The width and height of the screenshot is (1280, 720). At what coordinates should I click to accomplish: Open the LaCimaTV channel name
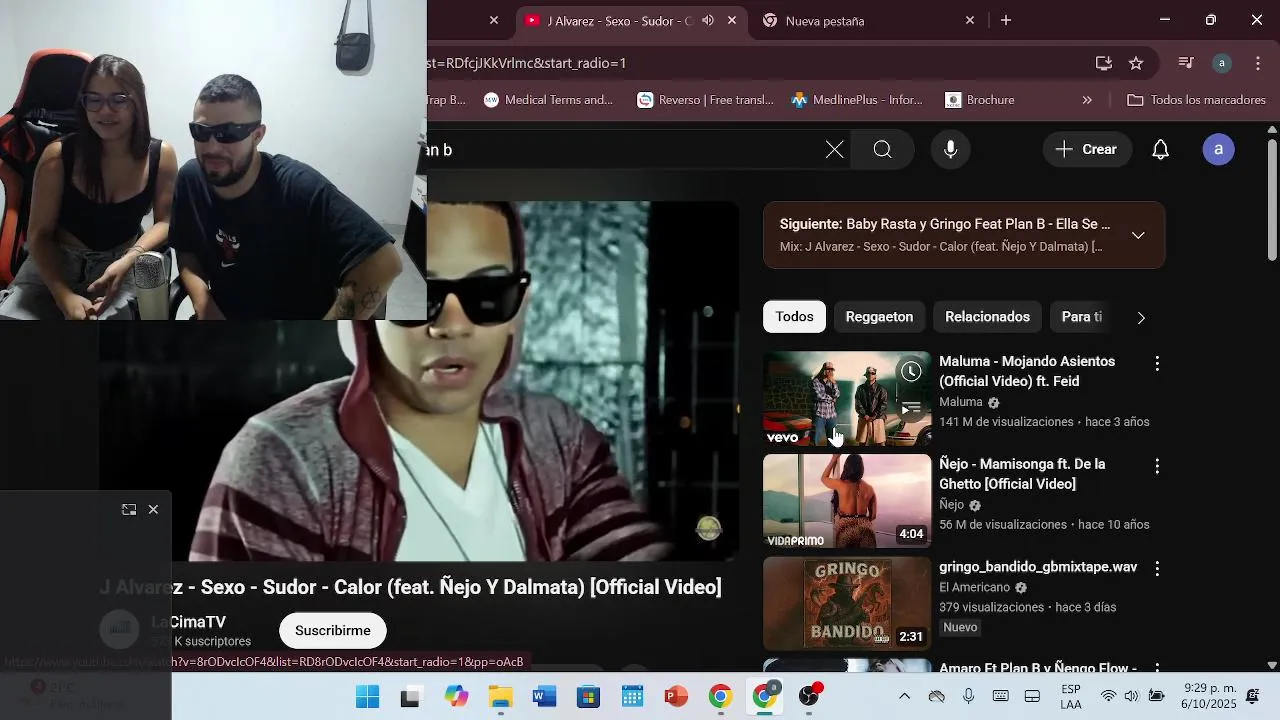[x=188, y=622]
